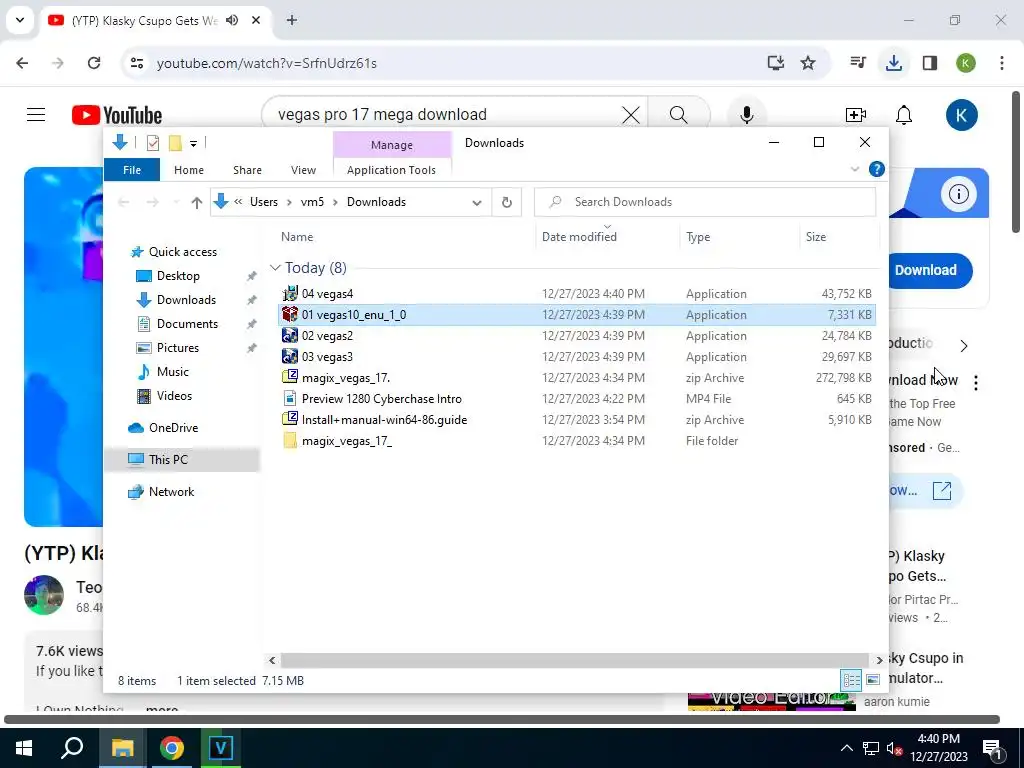Screen dimensions: 1024x768
Task: Click the Properties quick access toolbar icon
Action: (x=153, y=142)
